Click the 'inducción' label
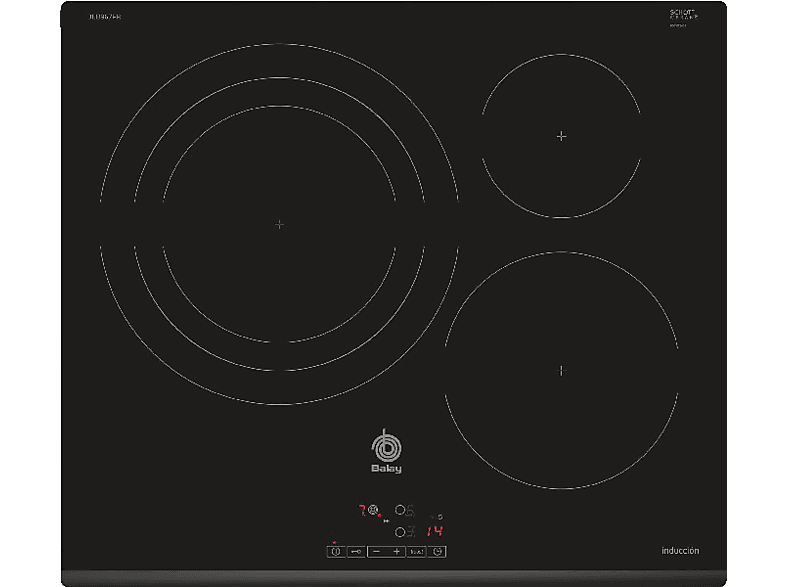Image resolution: width=786 pixels, height=587 pixels. click(x=680, y=550)
